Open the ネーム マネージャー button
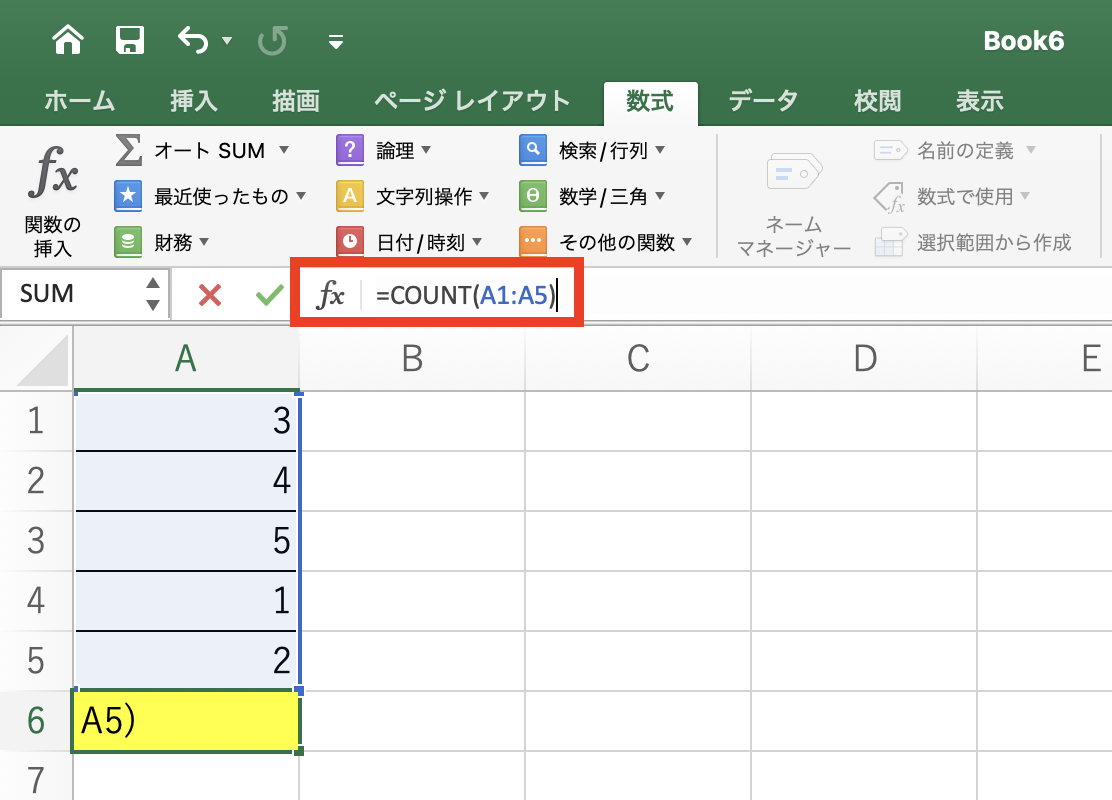The height and width of the screenshot is (800, 1112). (794, 204)
